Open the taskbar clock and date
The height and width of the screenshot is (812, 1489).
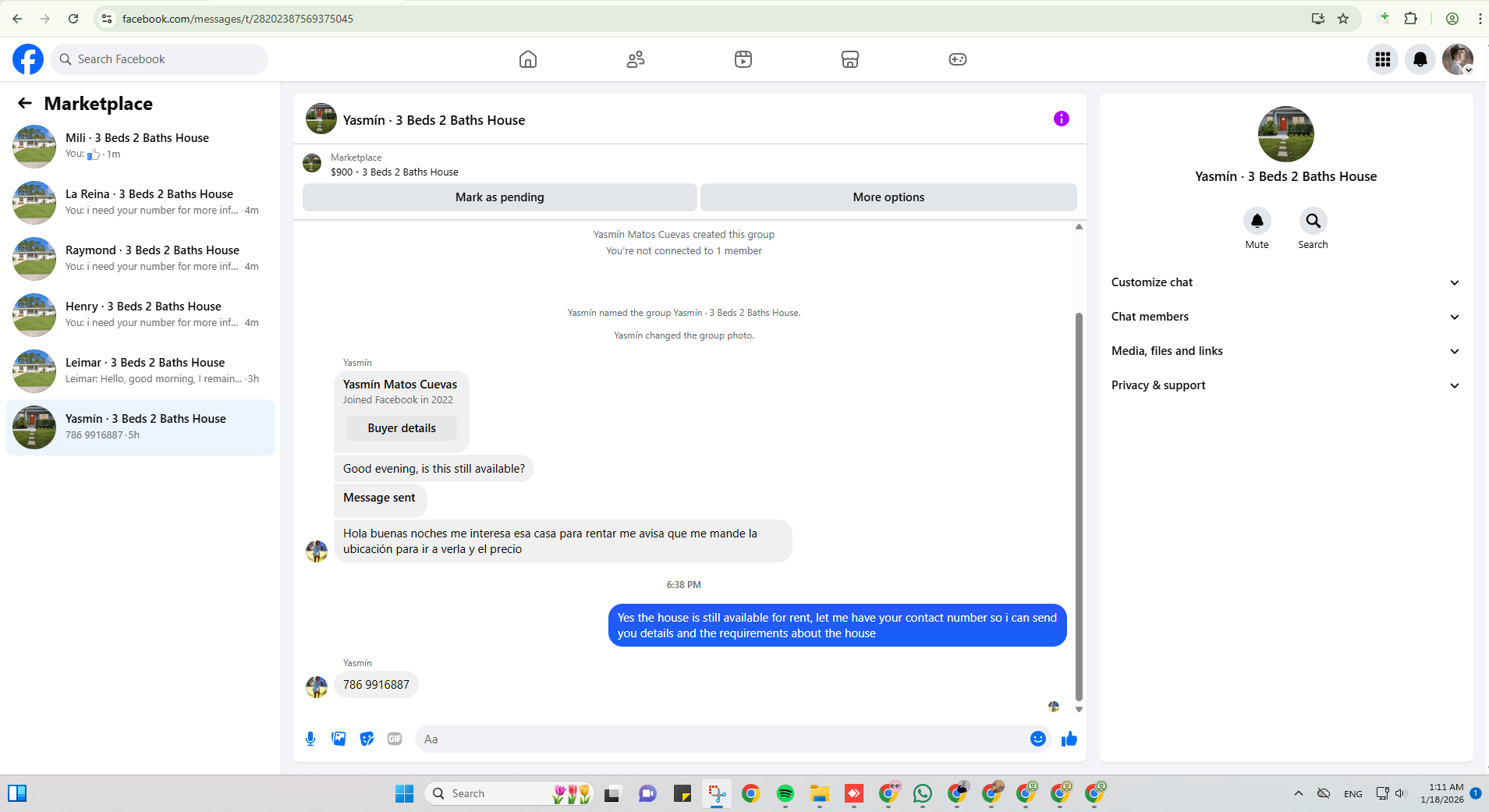click(1442, 793)
